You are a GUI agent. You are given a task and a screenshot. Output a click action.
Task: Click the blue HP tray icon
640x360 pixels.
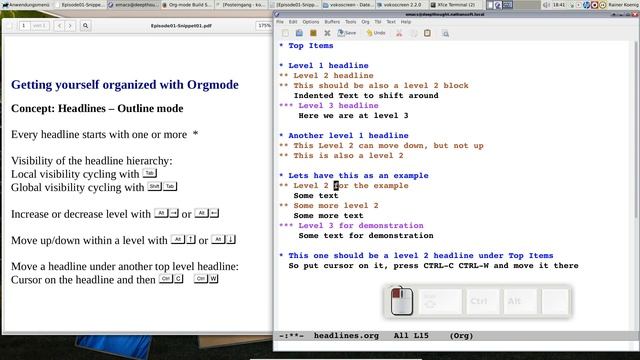[x=587, y=5]
